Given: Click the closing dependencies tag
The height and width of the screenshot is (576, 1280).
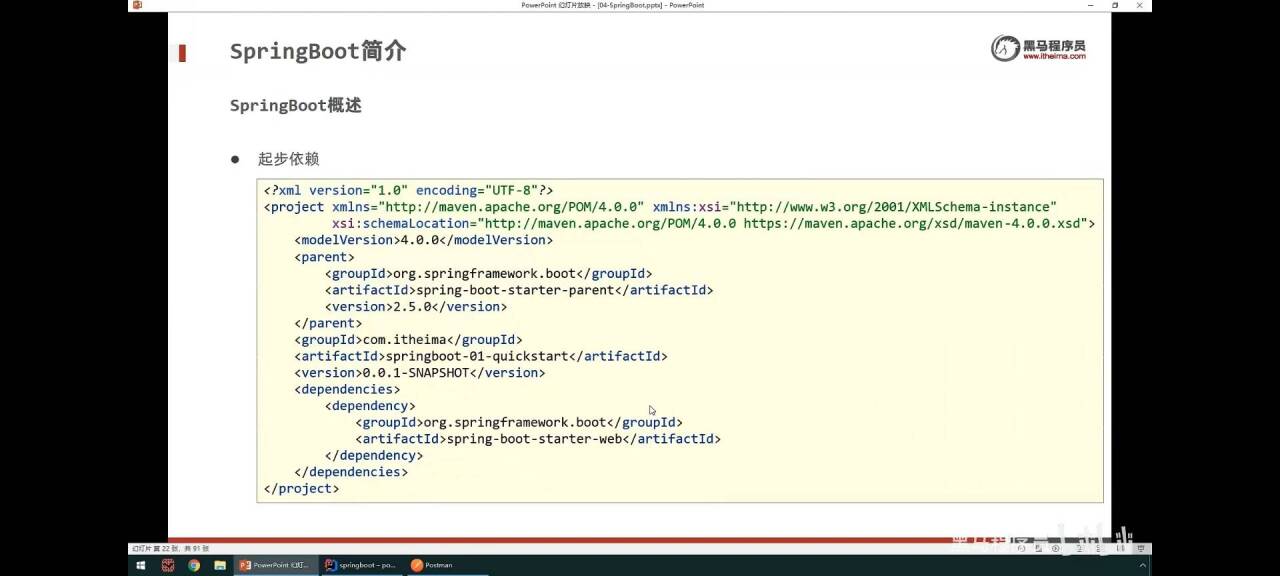Looking at the screenshot, I should (x=351, y=472).
